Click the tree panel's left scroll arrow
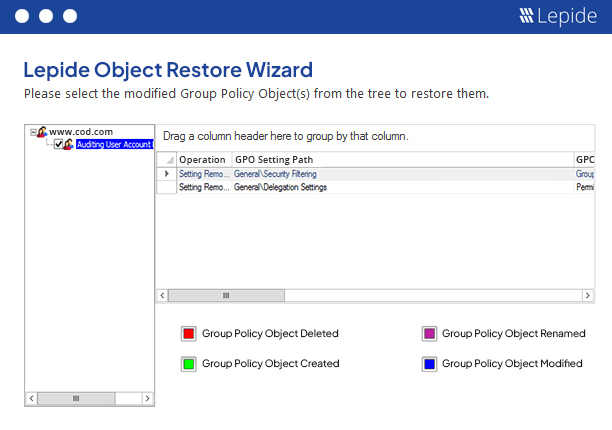The width and height of the screenshot is (612, 430). click(x=32, y=398)
